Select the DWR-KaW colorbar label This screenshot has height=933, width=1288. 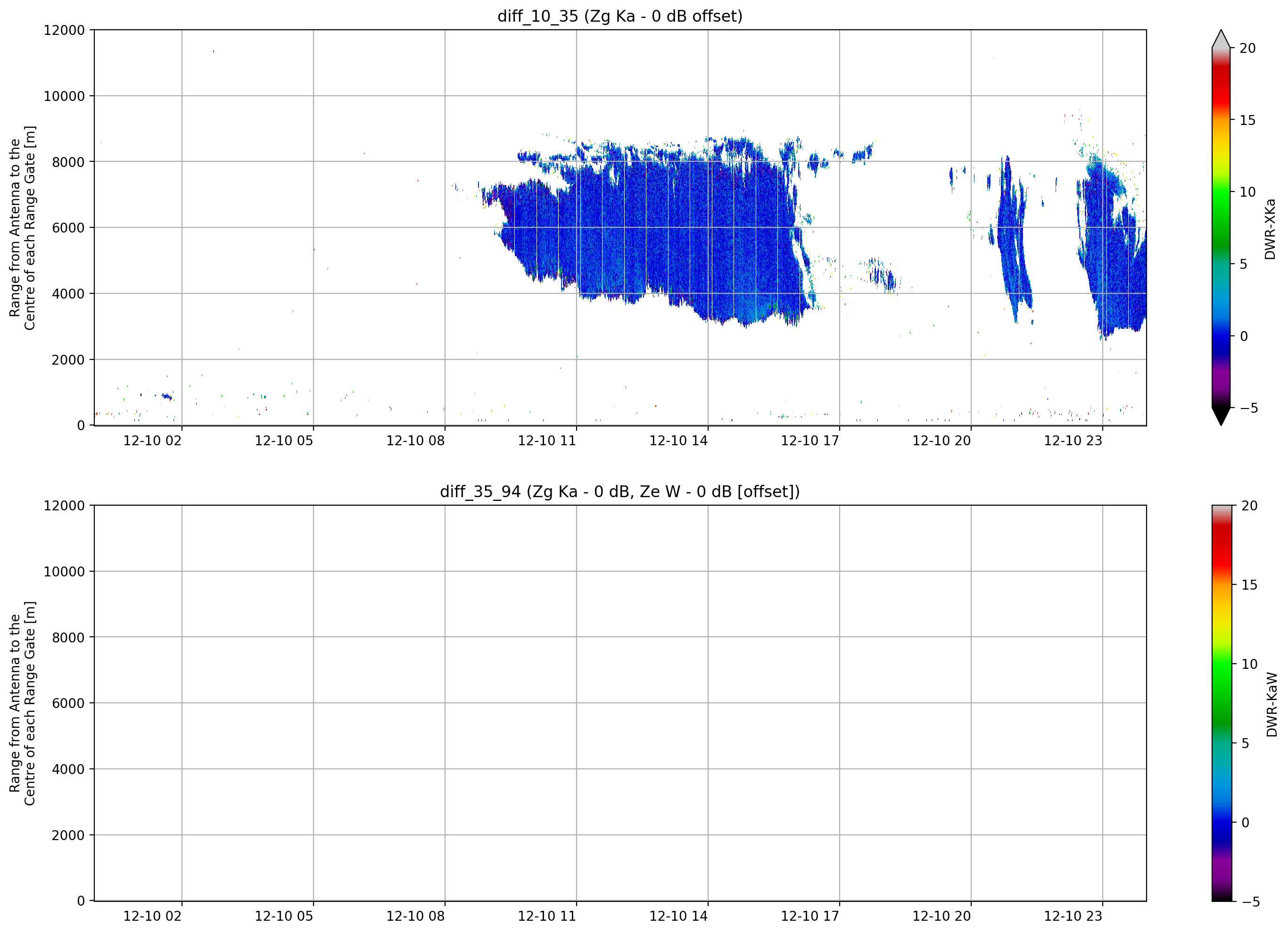click(x=1271, y=705)
